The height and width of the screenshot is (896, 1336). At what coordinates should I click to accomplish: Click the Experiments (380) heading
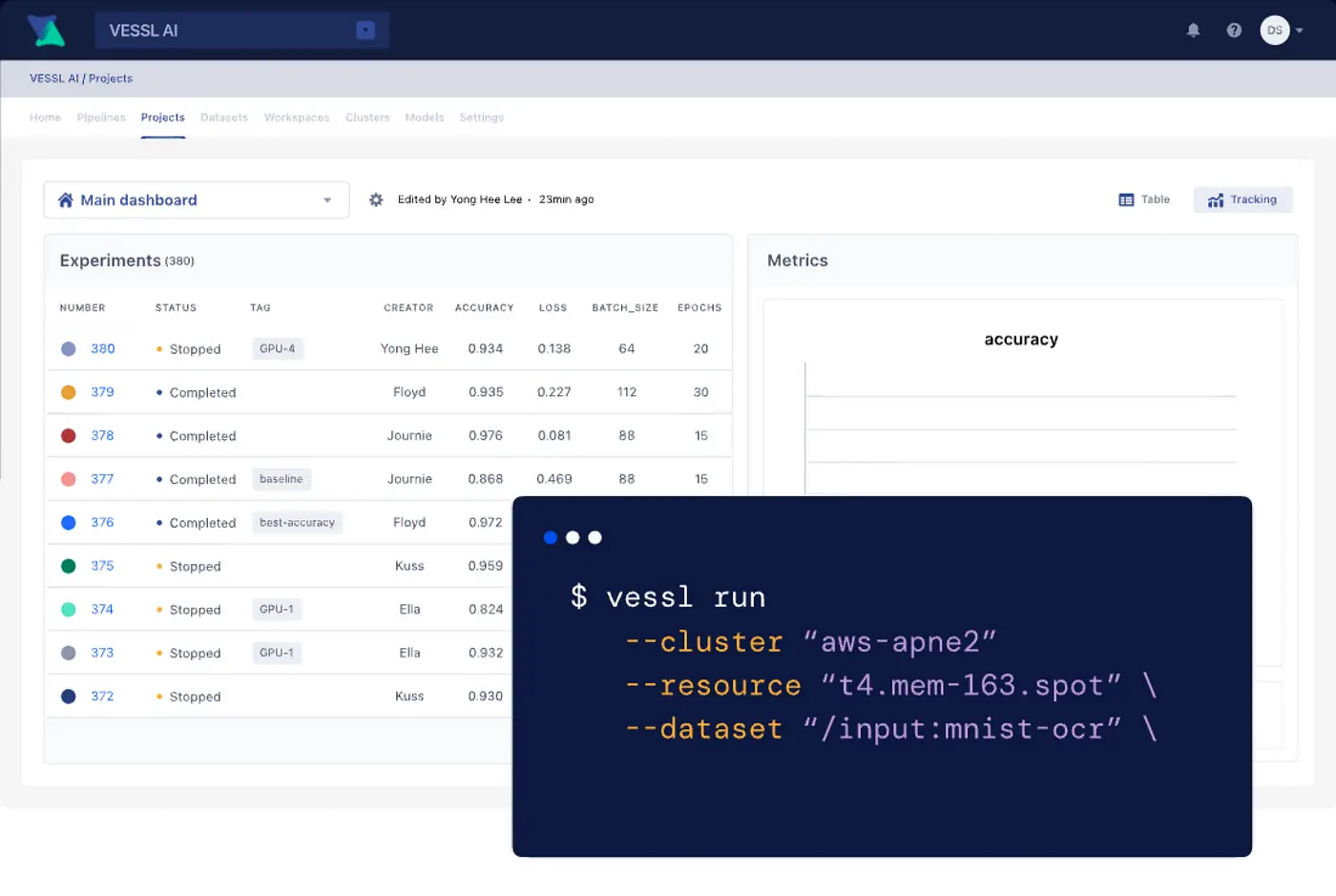click(x=127, y=260)
